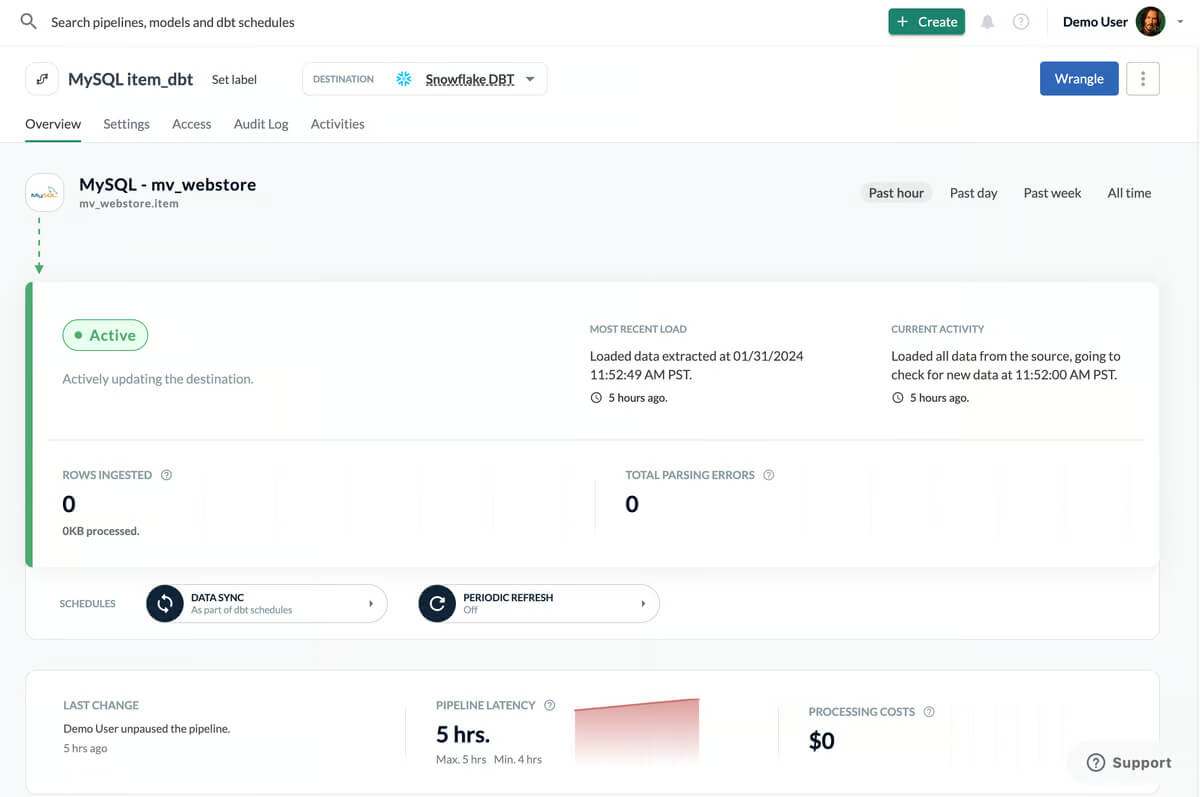Screen dimensions: 1200x797
Task: Click 'Actively updating the destination.' text
Action: point(158,379)
